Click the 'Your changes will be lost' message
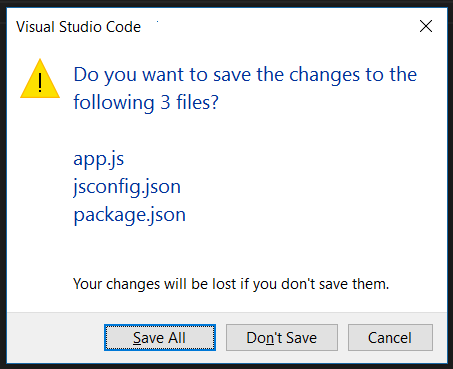This screenshot has height=369, width=453. pos(231,284)
